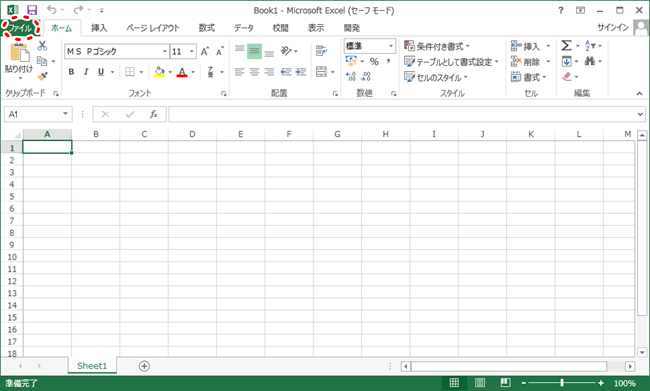Click the Insert Function fx icon
The image size is (650, 391).
[153, 114]
